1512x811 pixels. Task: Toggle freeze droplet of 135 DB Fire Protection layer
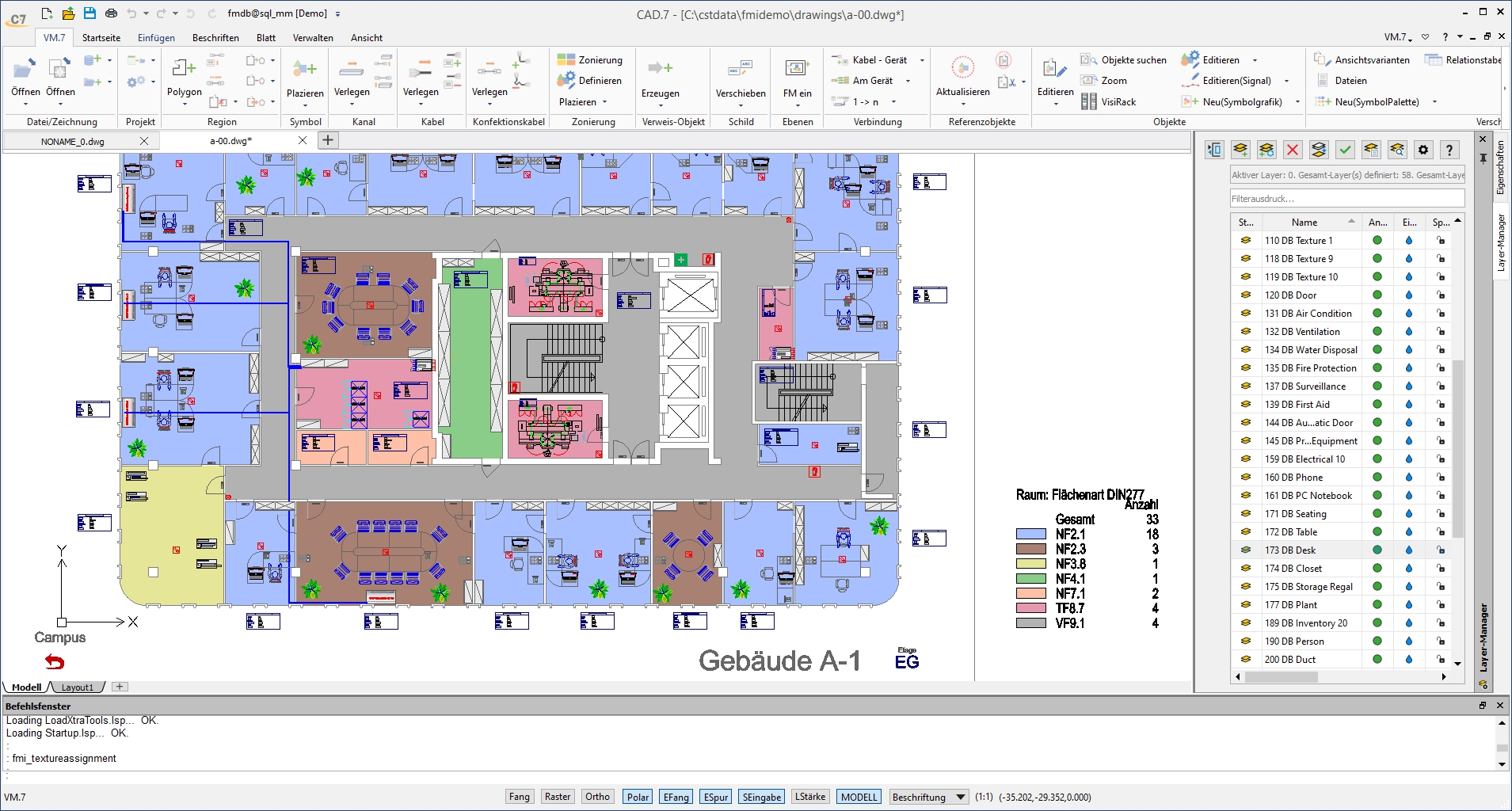coord(1409,367)
